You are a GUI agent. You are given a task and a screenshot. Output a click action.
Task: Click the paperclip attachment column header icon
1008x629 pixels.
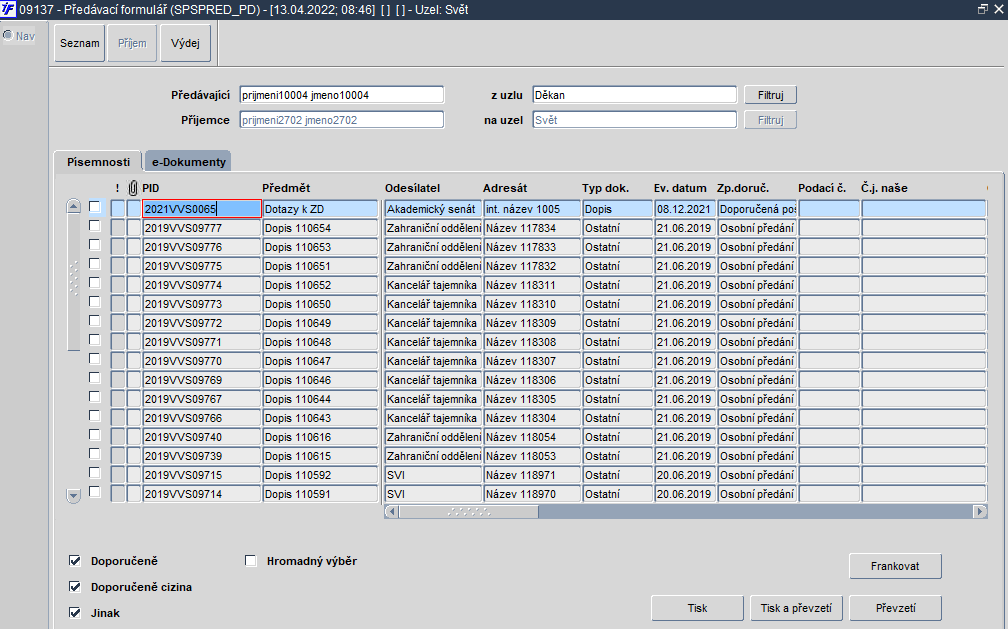point(133,188)
